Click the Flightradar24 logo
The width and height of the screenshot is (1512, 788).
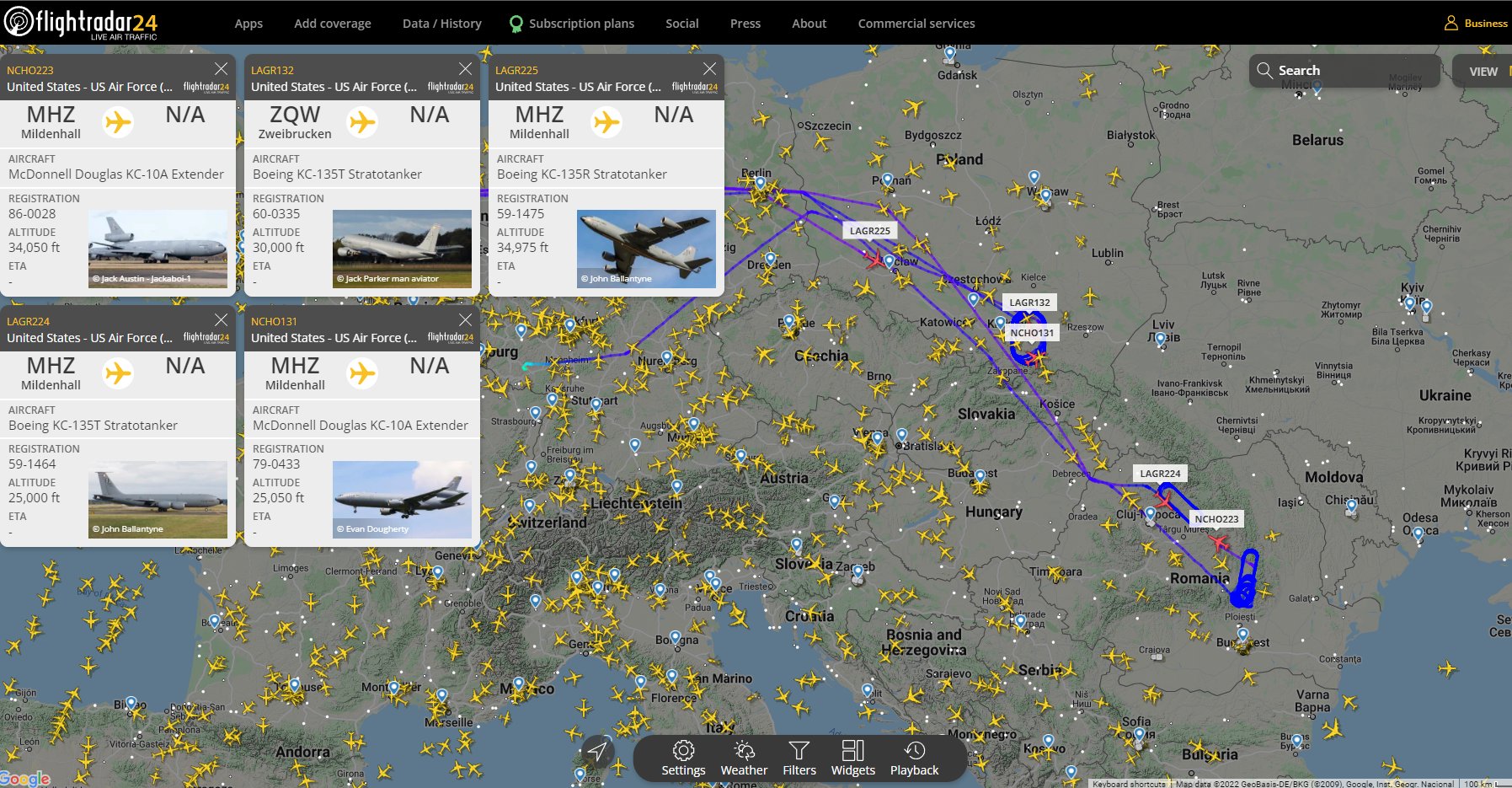click(x=81, y=23)
